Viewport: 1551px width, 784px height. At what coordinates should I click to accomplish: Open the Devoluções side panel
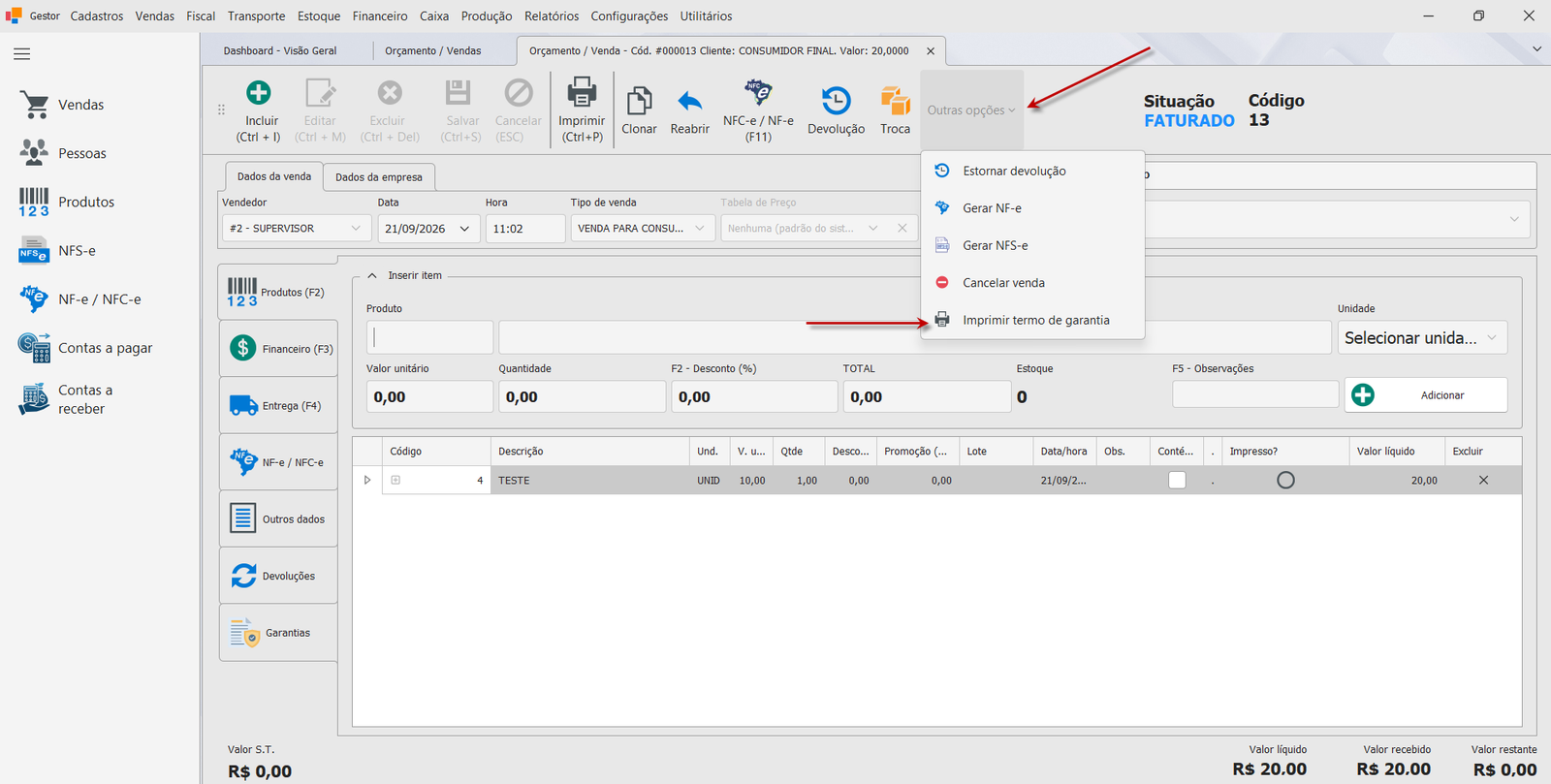pyautogui.click(x=279, y=577)
